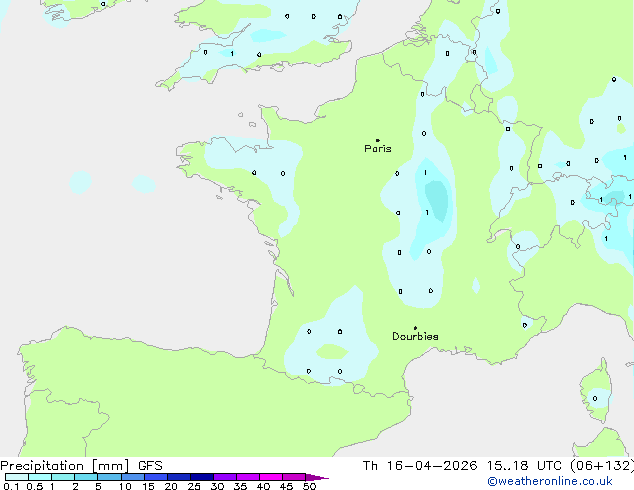Image resolution: width=634 pixels, height=490 pixels.
Task: Click the 2 mm cyan legend swatch
Action: point(86,477)
